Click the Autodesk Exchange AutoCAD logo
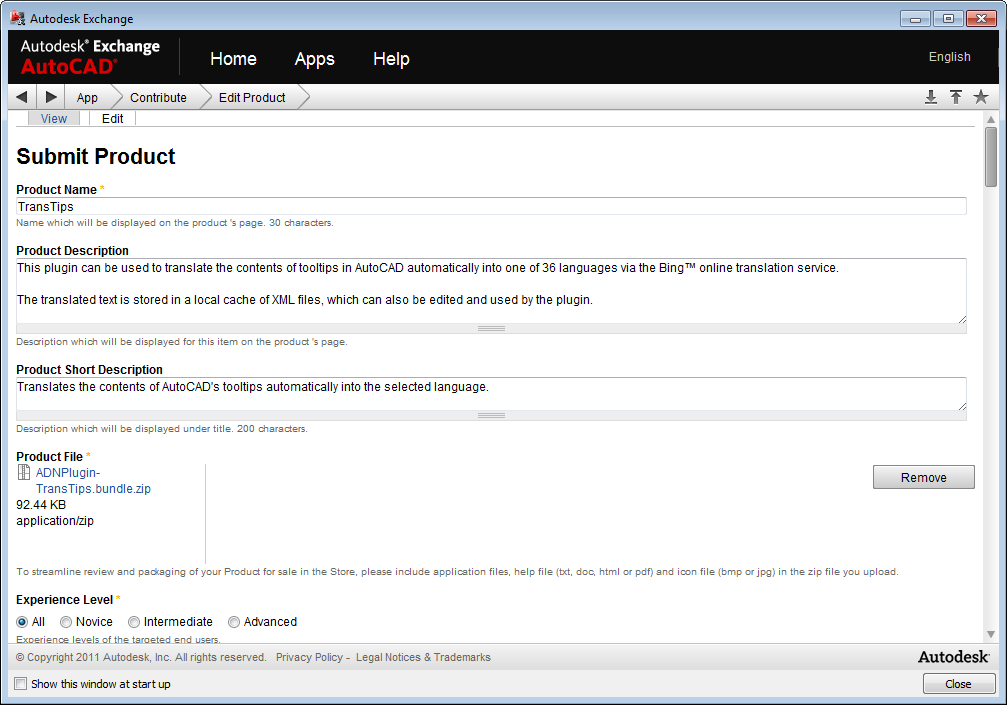The image size is (1007, 705). pos(90,57)
